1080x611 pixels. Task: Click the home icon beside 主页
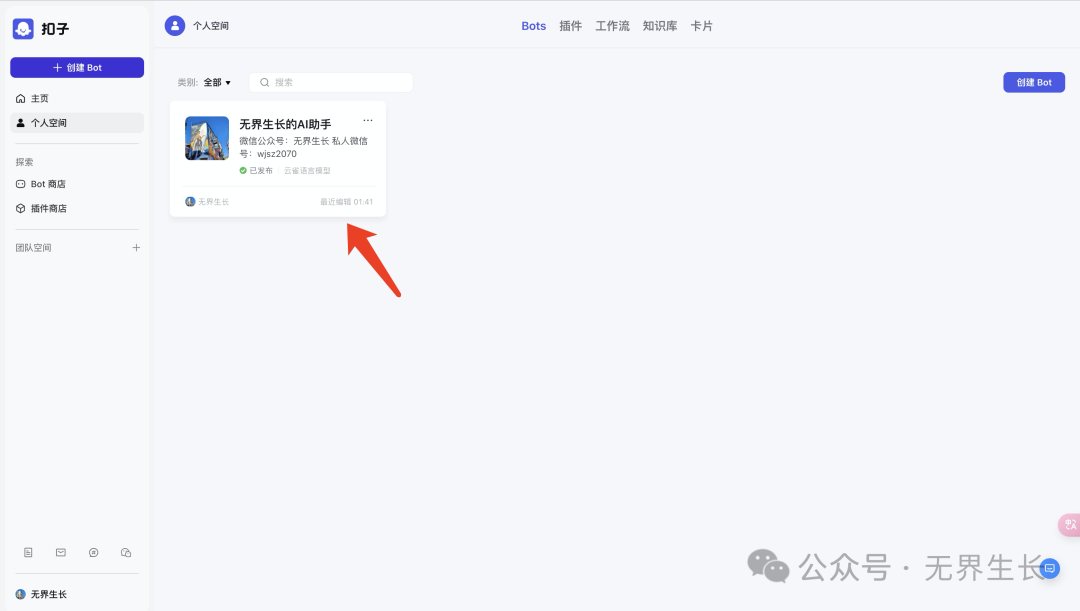21,99
